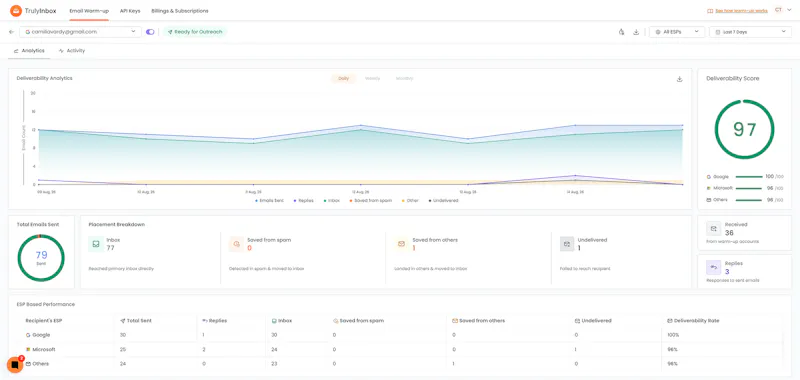Click the Deliverability Score 97 gauge
800x380 pixels.
click(x=744, y=129)
